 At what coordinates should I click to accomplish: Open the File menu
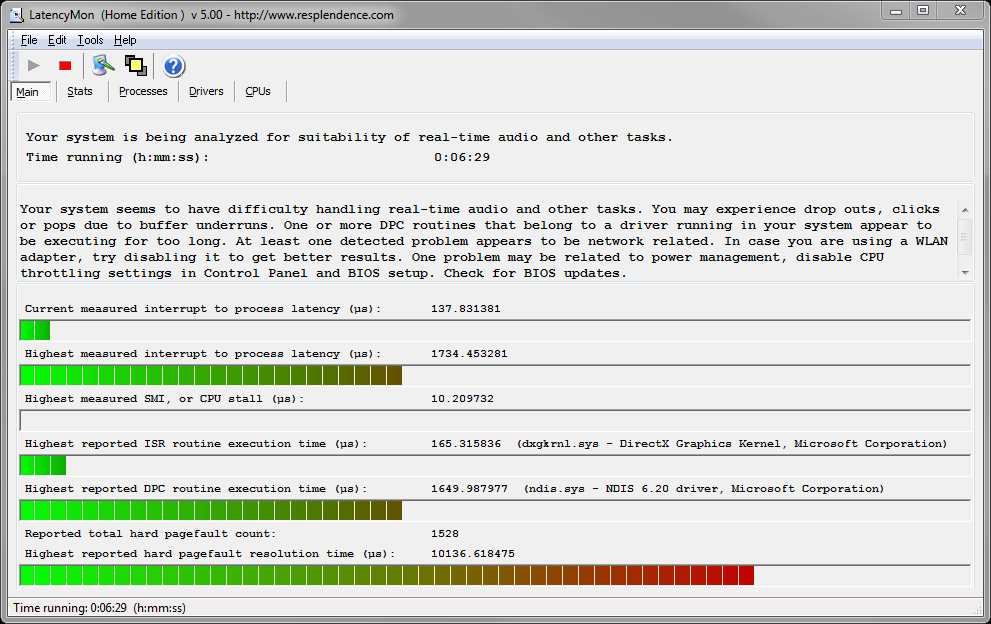(x=29, y=40)
